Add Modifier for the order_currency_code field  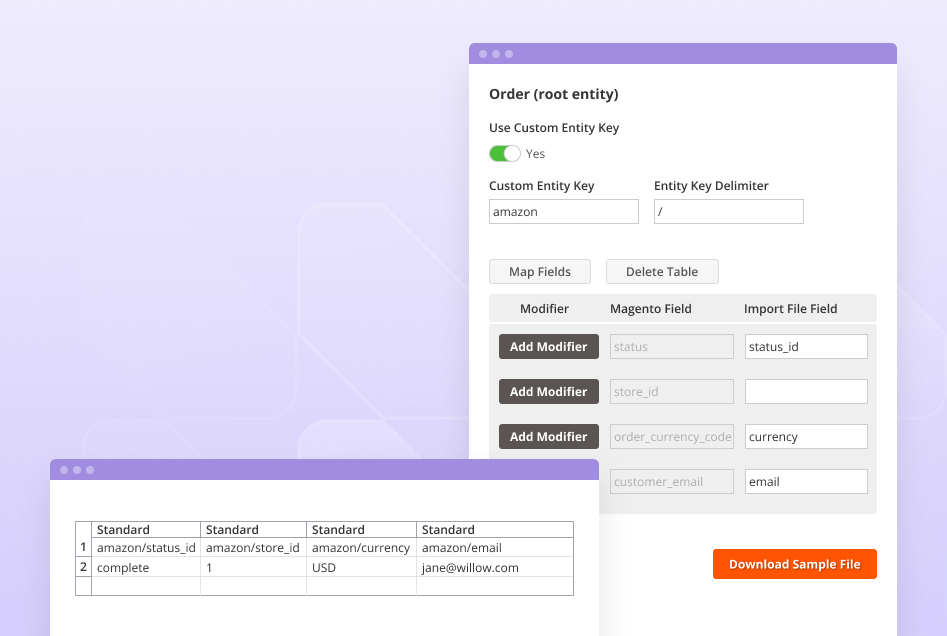[x=548, y=436]
